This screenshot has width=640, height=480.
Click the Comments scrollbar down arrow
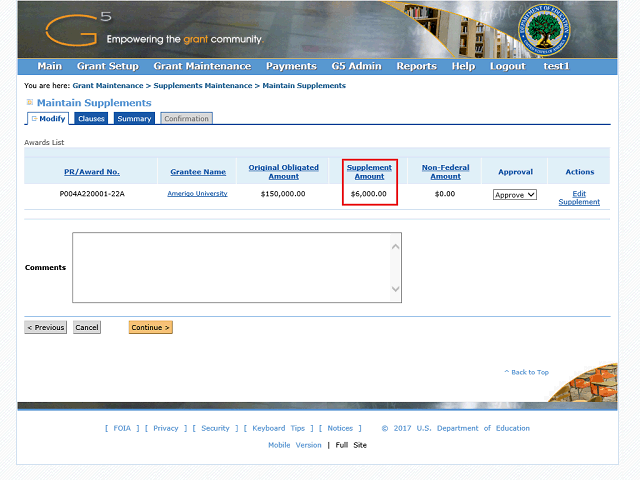396,289
